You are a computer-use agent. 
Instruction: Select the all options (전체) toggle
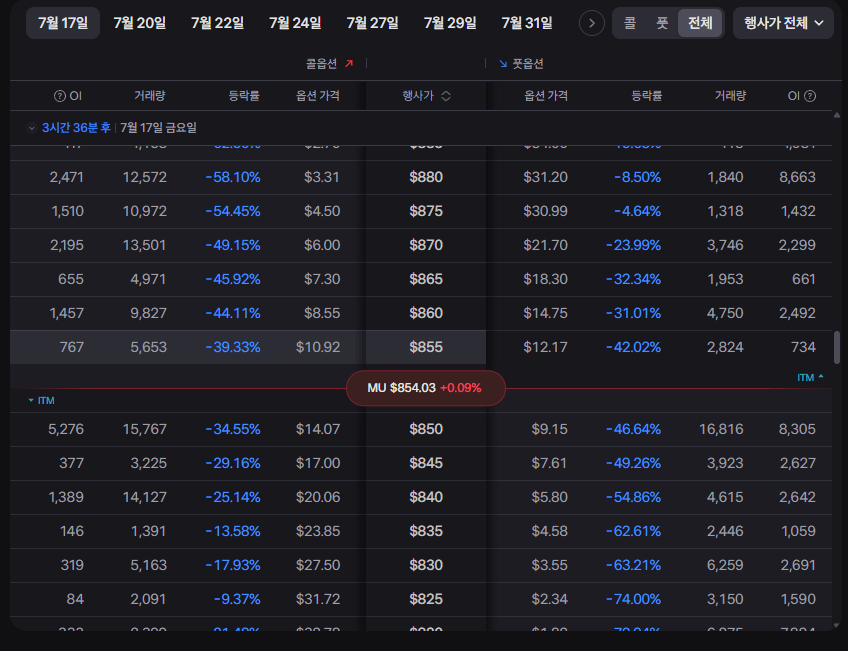tap(700, 23)
